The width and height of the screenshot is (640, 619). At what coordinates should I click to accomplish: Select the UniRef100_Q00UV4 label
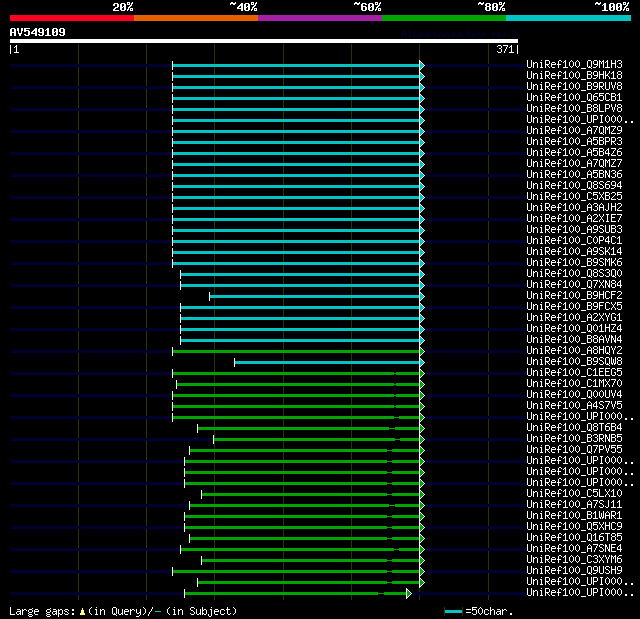pyautogui.click(x=574, y=395)
